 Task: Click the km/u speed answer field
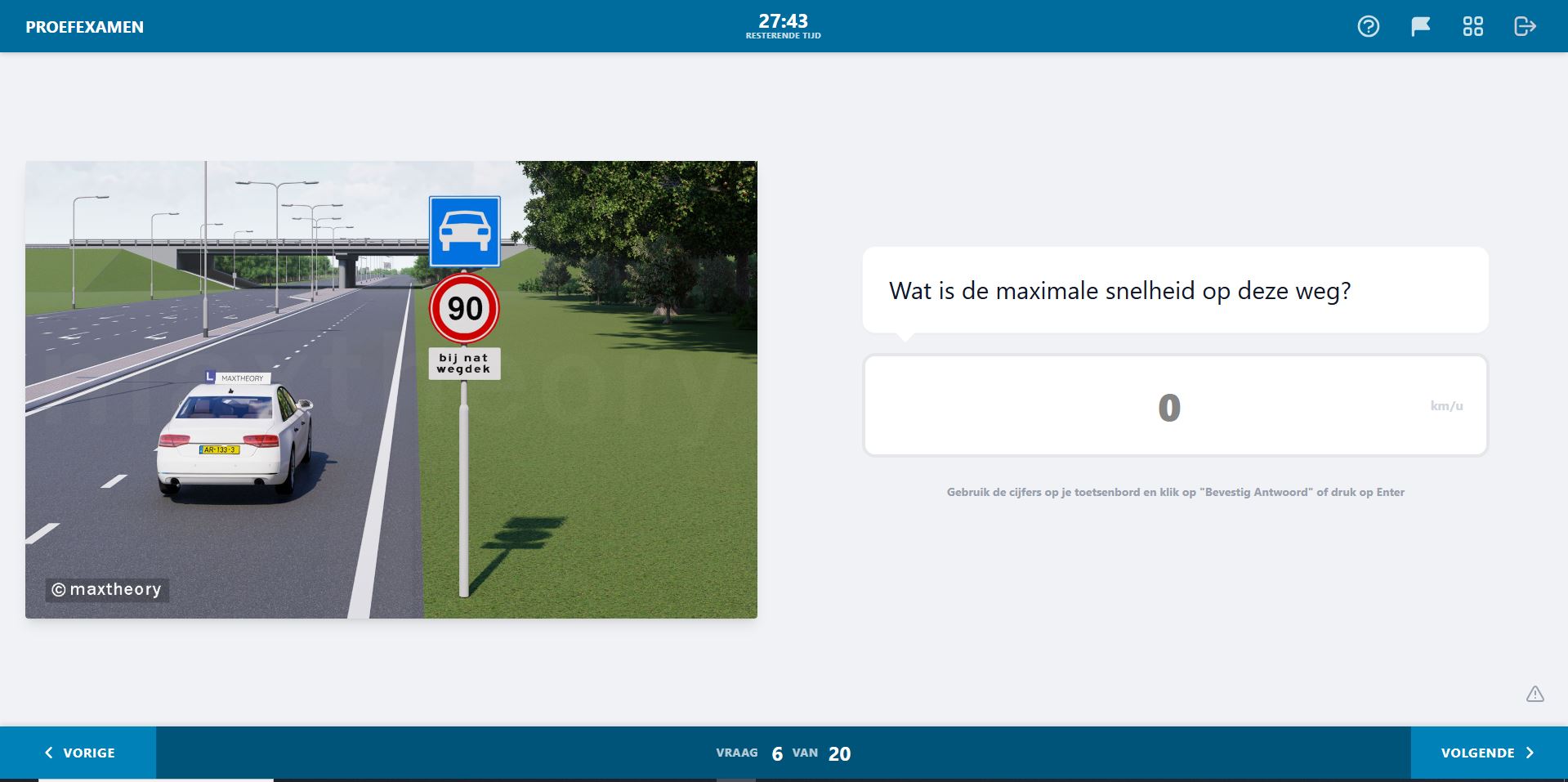click(1175, 405)
